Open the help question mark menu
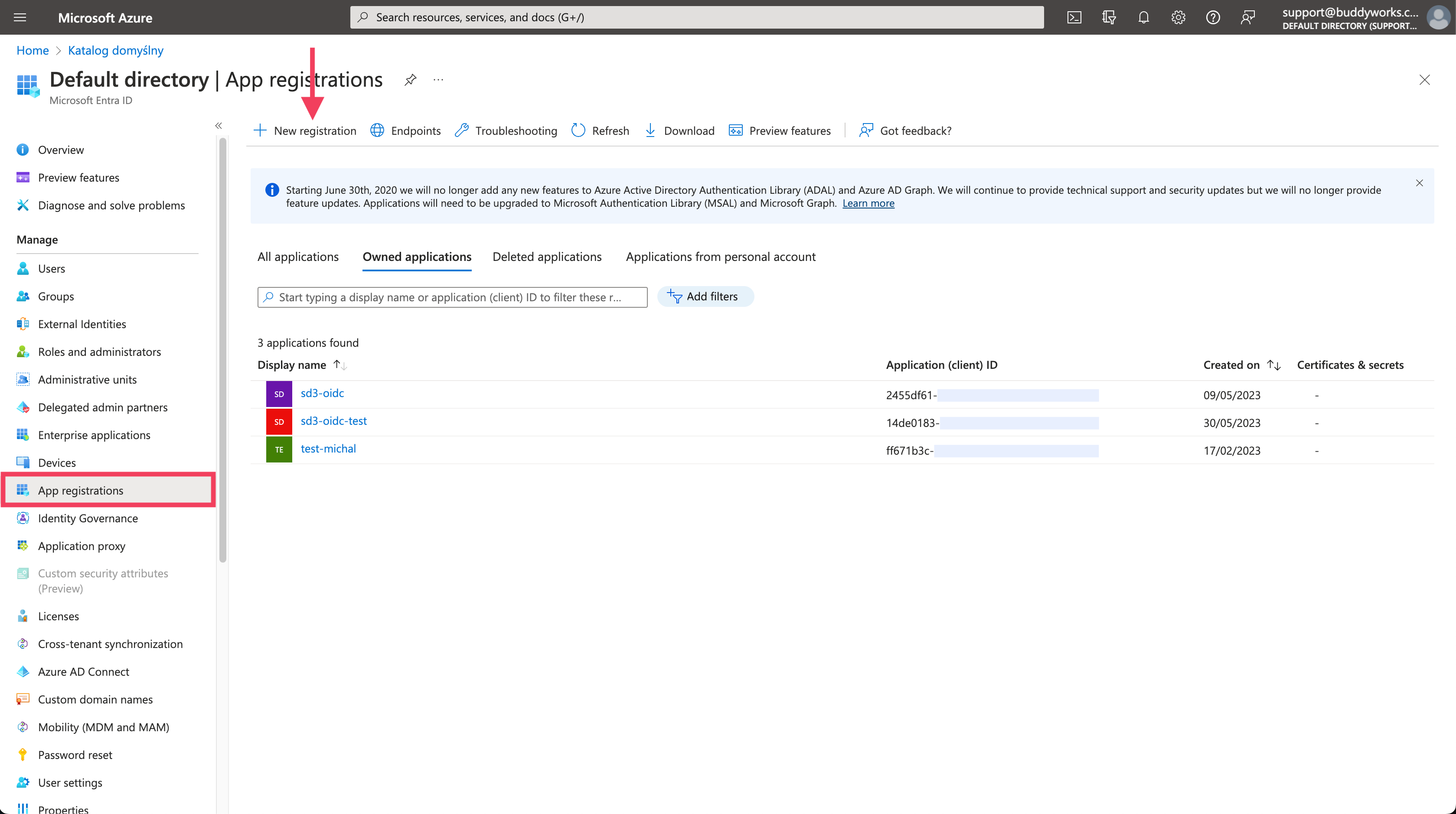The height and width of the screenshot is (814, 1456). pos(1213,17)
